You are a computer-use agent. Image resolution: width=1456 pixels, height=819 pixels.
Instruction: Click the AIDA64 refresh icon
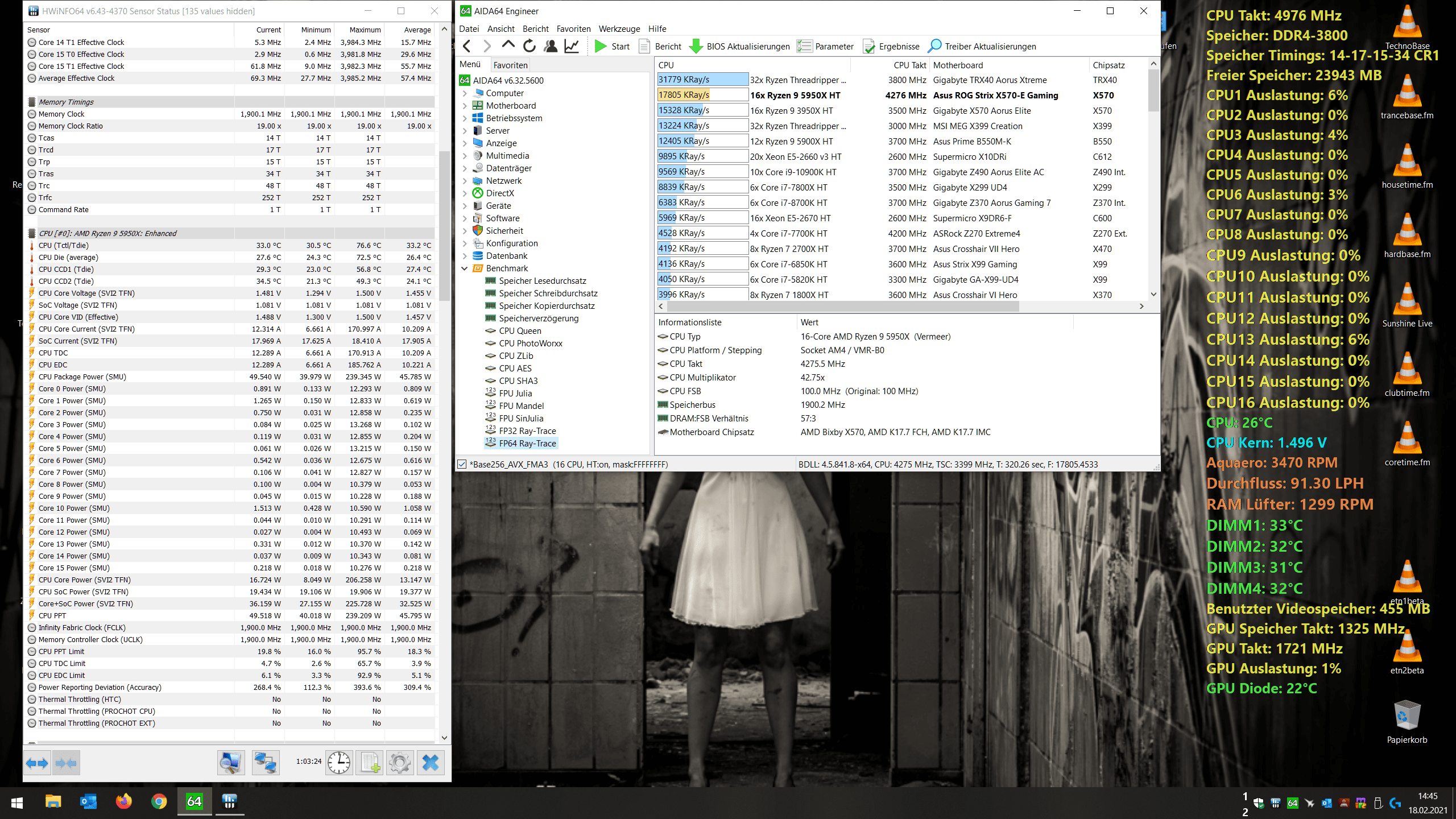[x=530, y=46]
